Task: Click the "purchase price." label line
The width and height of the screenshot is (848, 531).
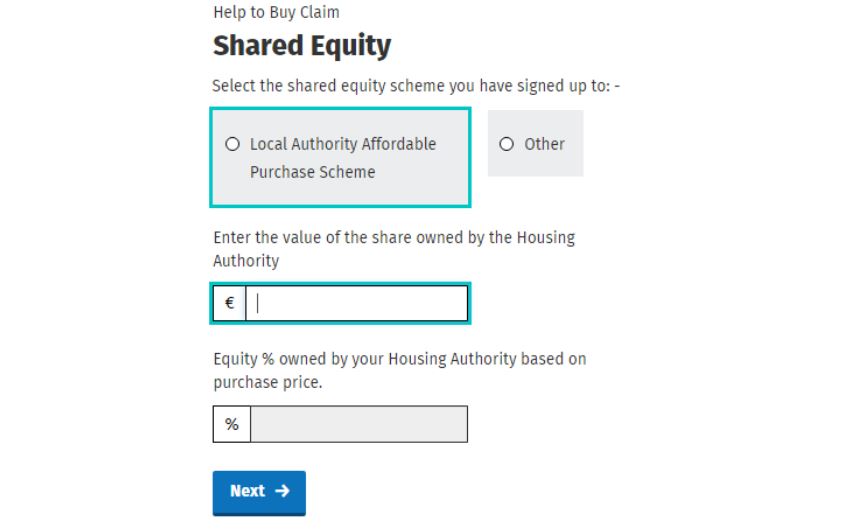Action: 267,382
